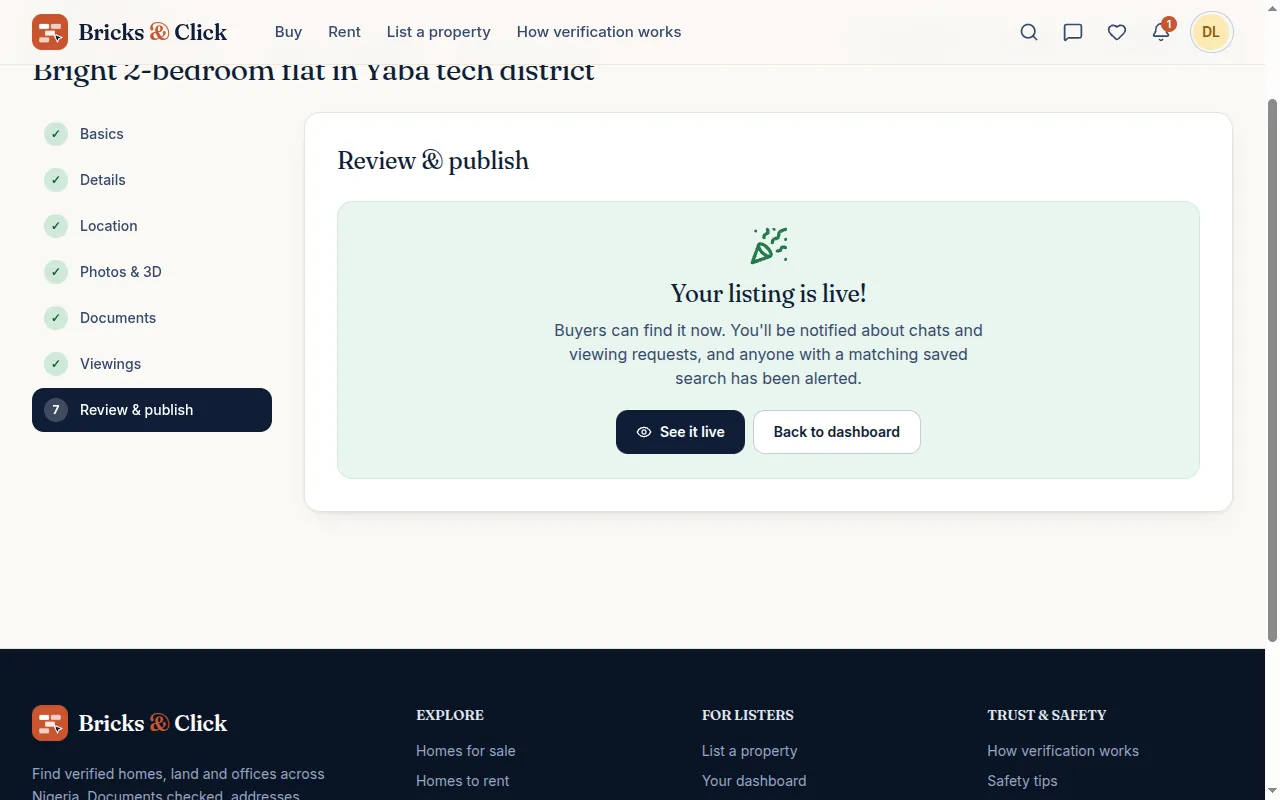Open Your dashboard footer link
Image resolution: width=1280 pixels, height=800 pixels.
pos(754,781)
